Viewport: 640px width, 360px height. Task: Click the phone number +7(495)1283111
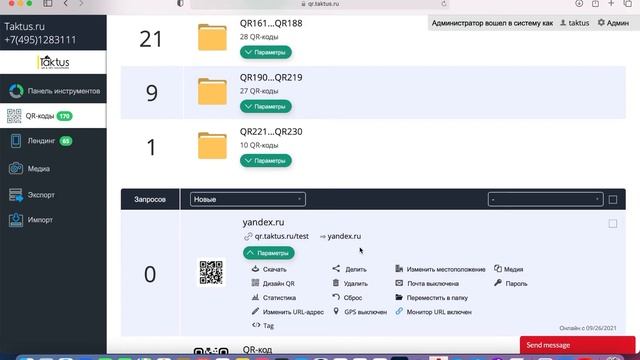40,40
